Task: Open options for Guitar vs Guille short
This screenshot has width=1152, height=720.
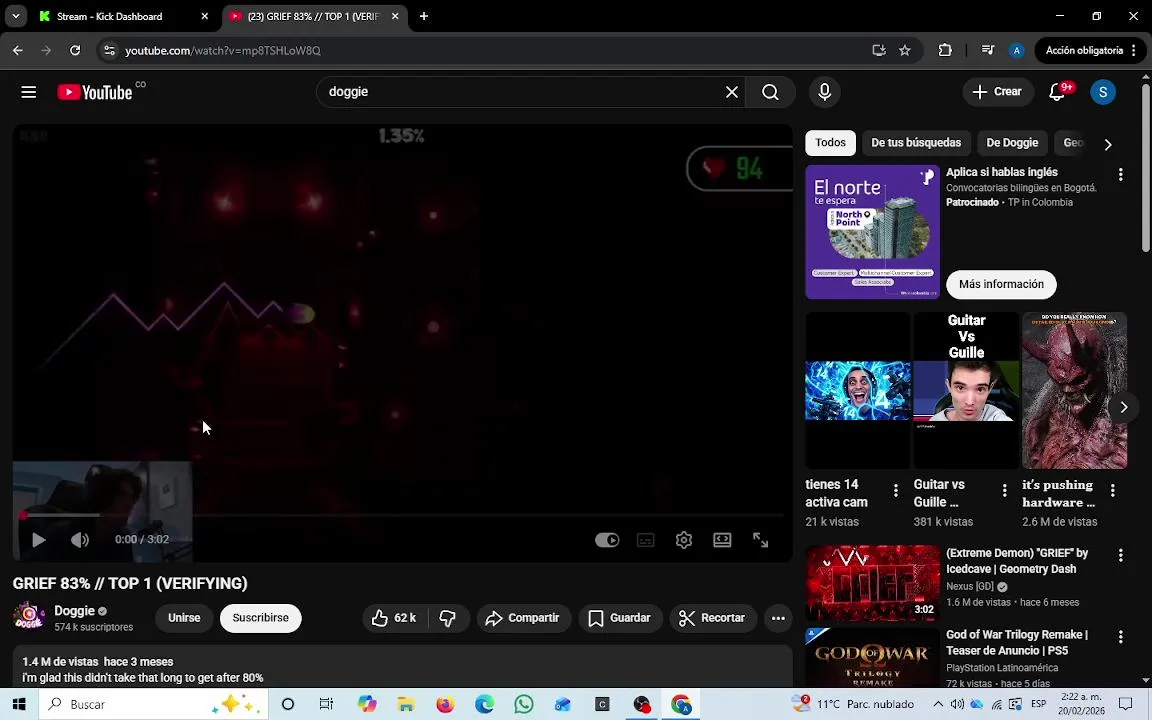Action: click(x=1004, y=490)
